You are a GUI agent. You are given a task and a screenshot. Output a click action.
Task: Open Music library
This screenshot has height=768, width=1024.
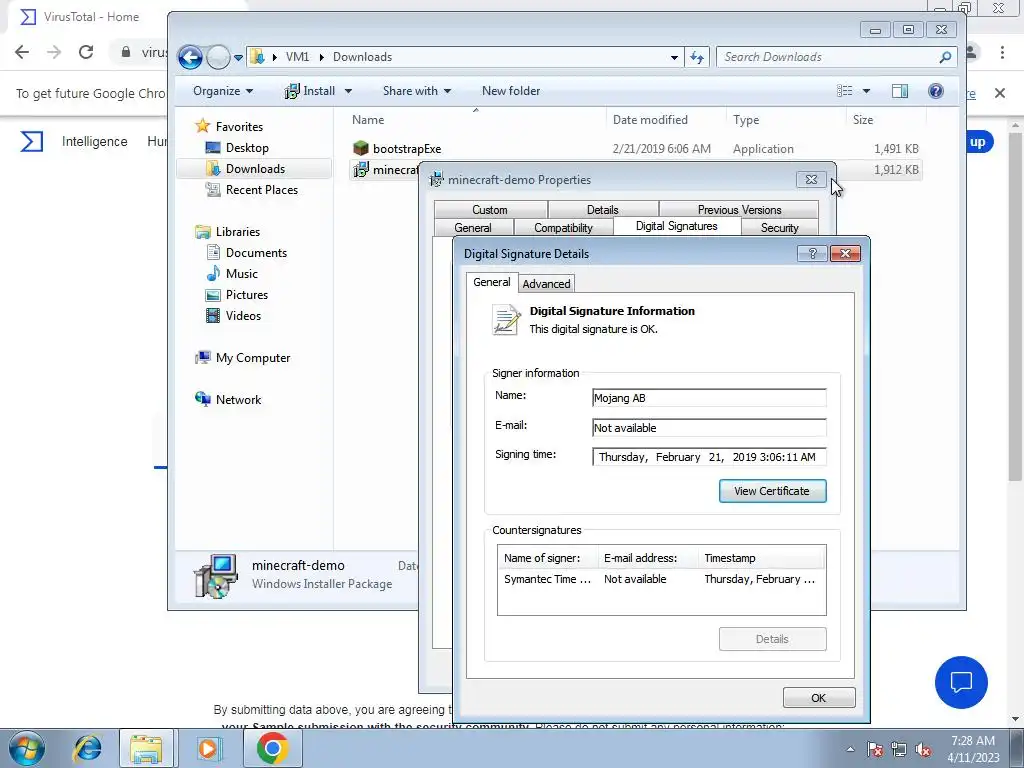[x=242, y=274]
